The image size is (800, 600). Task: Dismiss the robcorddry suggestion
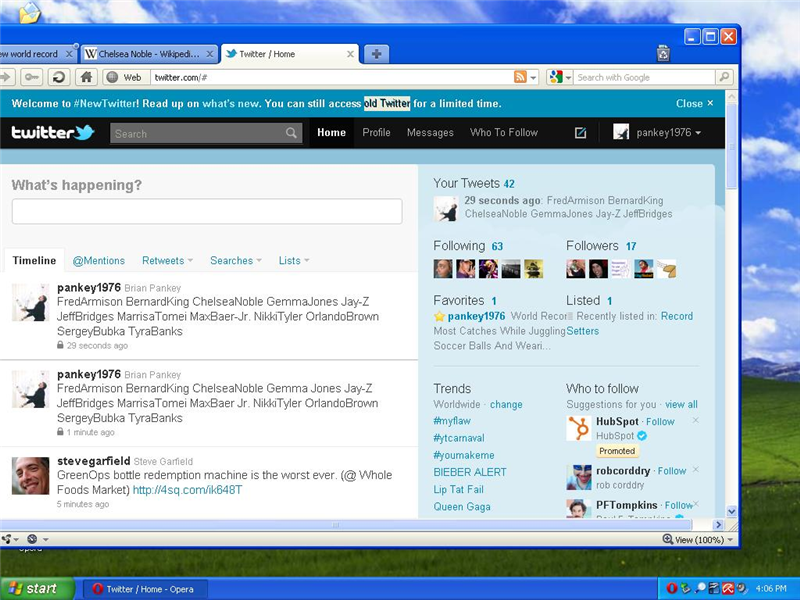695,469
